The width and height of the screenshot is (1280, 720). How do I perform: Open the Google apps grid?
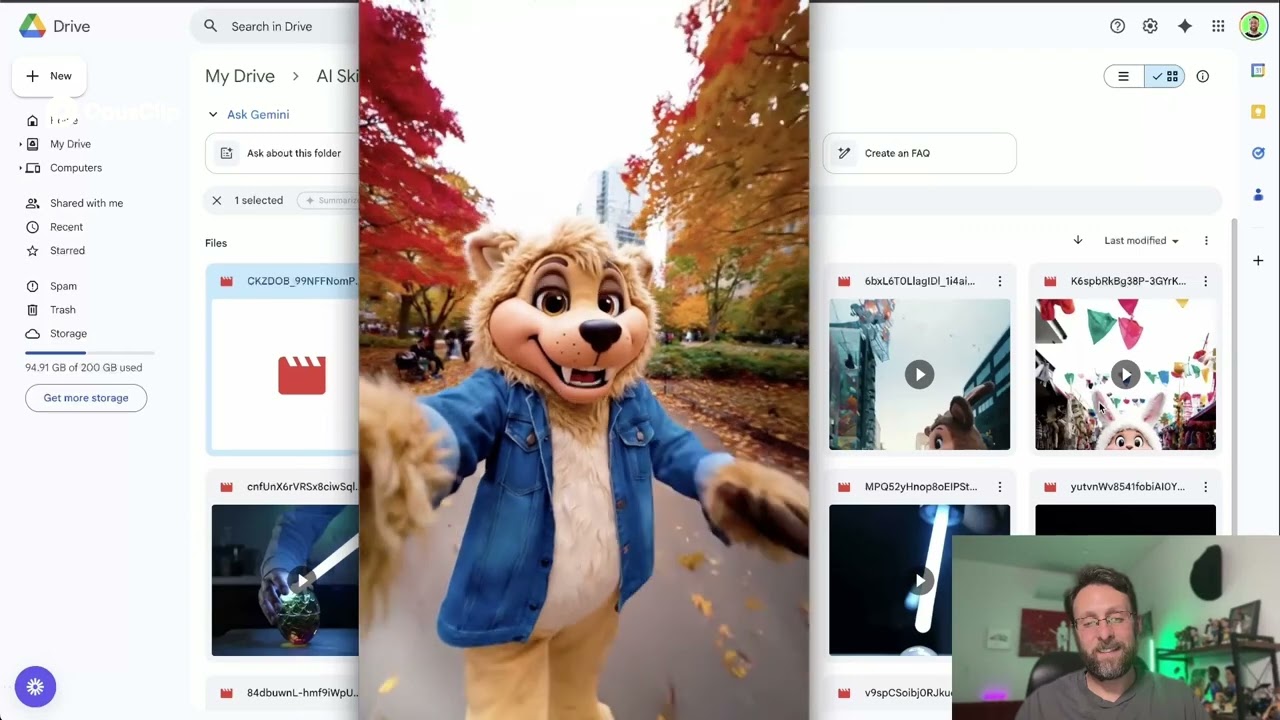click(x=1218, y=26)
